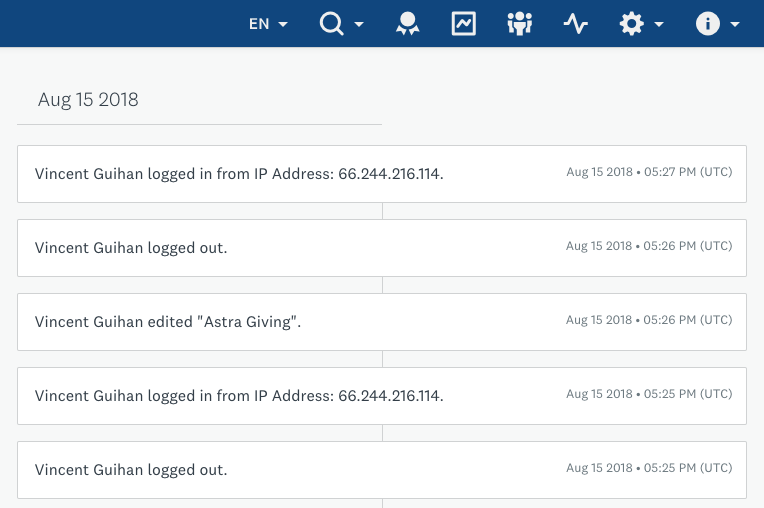Viewport: 764px width, 508px height.
Task: Click the settings gear icon
Action: point(631,23)
